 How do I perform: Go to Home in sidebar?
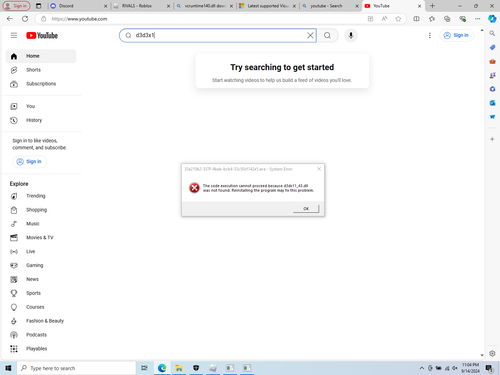click(41, 56)
